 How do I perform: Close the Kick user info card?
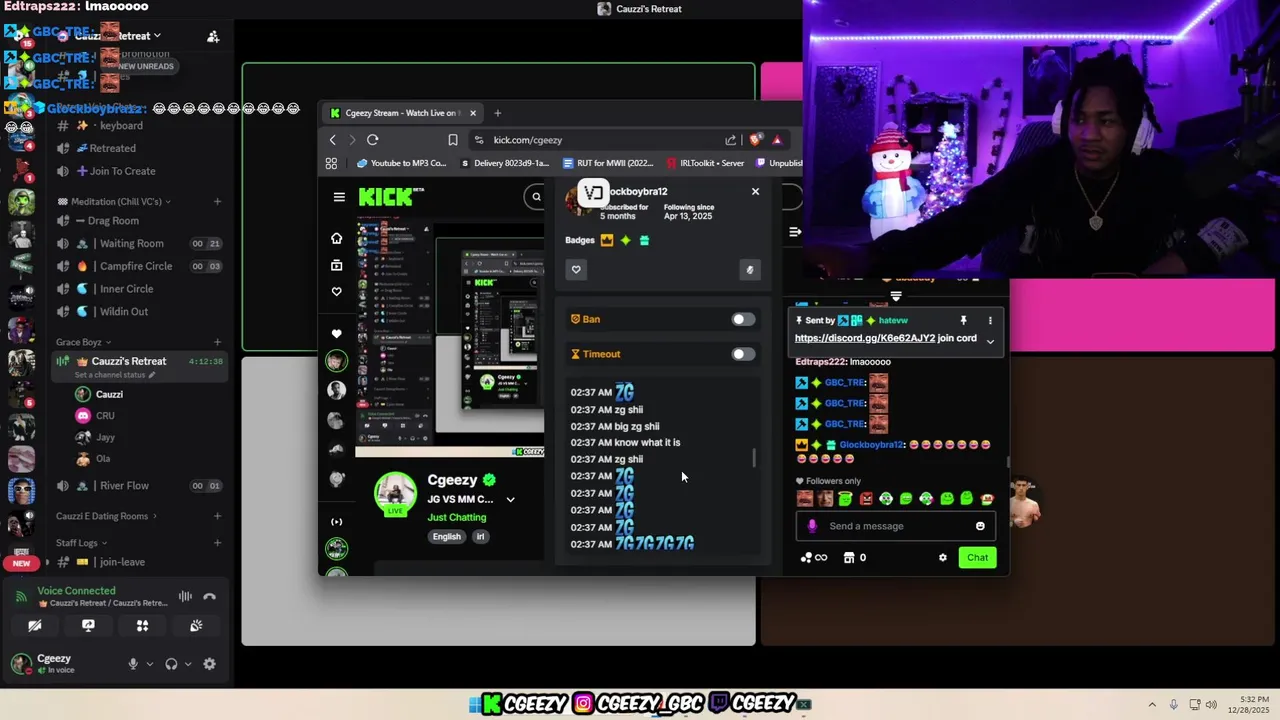(x=755, y=191)
